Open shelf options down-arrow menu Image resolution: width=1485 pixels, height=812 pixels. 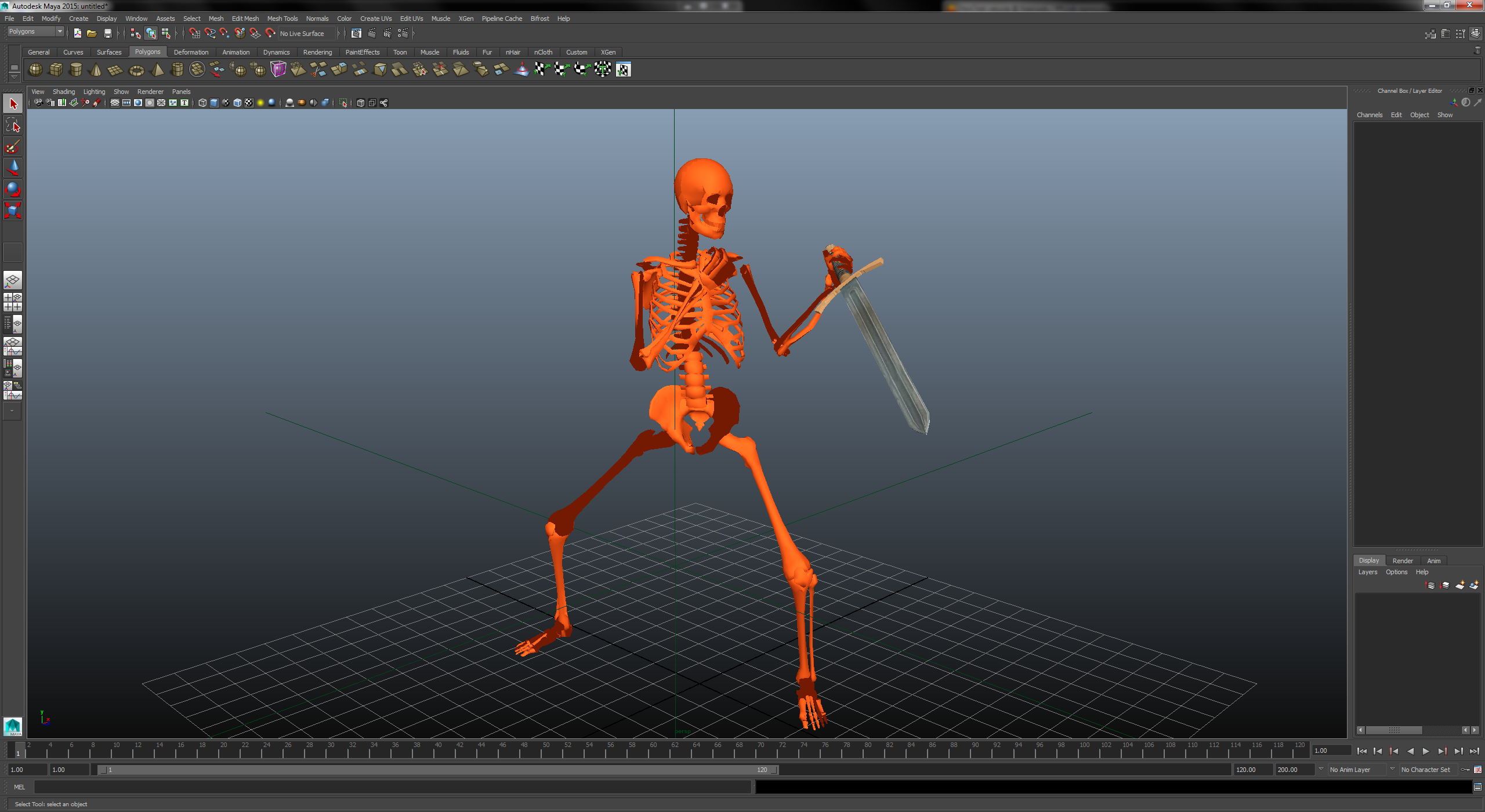14,77
